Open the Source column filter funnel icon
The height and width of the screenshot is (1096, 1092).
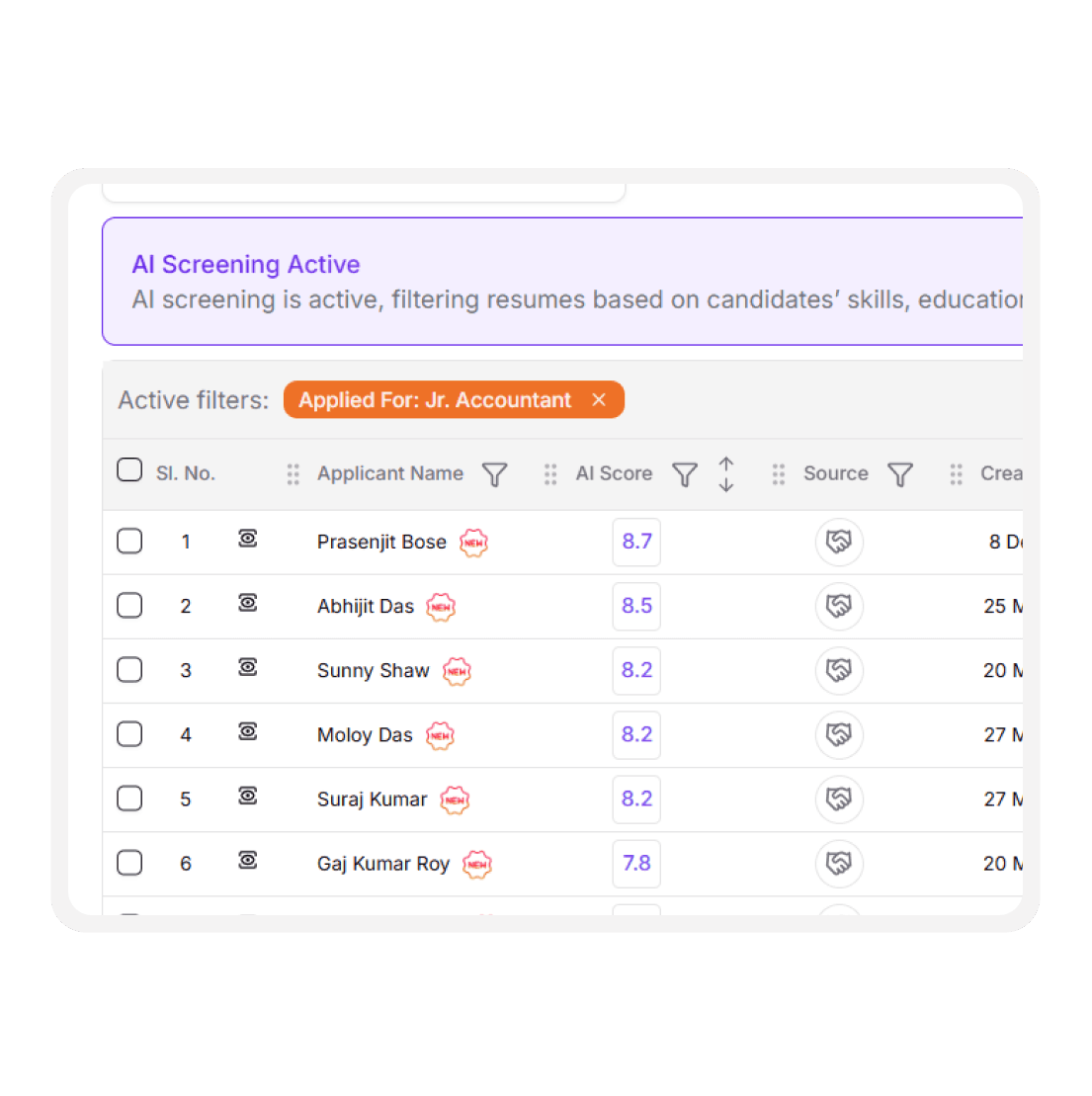pos(900,474)
